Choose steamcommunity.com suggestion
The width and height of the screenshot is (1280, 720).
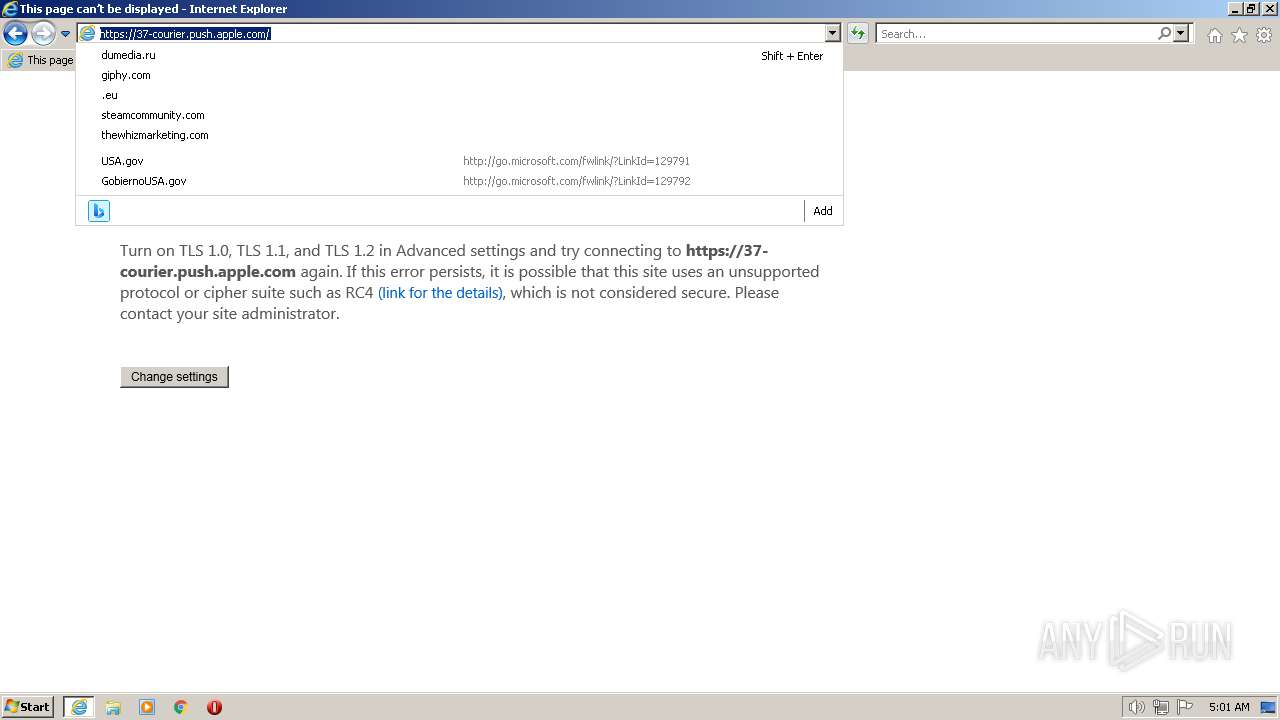[x=460, y=115]
